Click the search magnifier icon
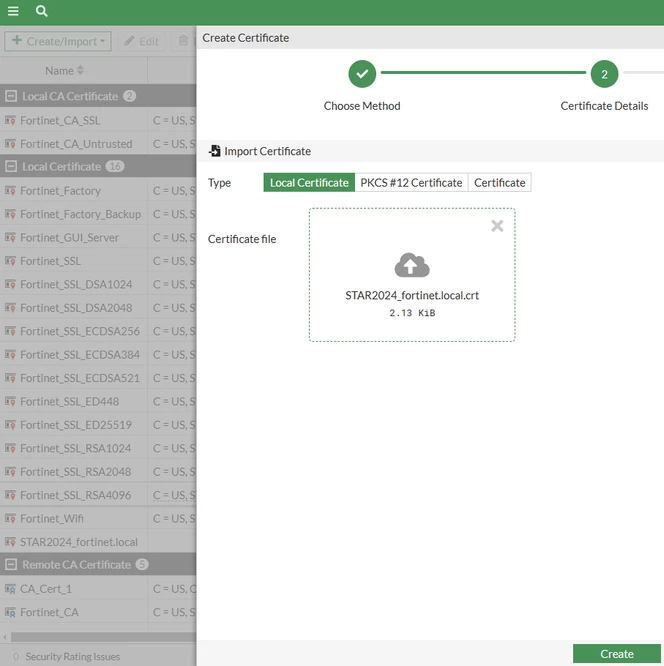Image resolution: width=664 pixels, height=666 pixels. tap(41, 11)
